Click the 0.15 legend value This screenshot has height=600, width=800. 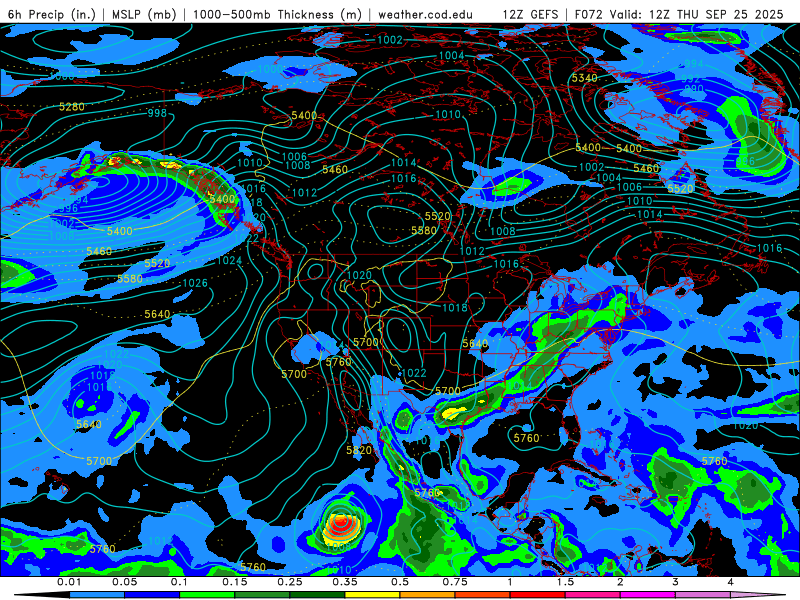point(234,582)
